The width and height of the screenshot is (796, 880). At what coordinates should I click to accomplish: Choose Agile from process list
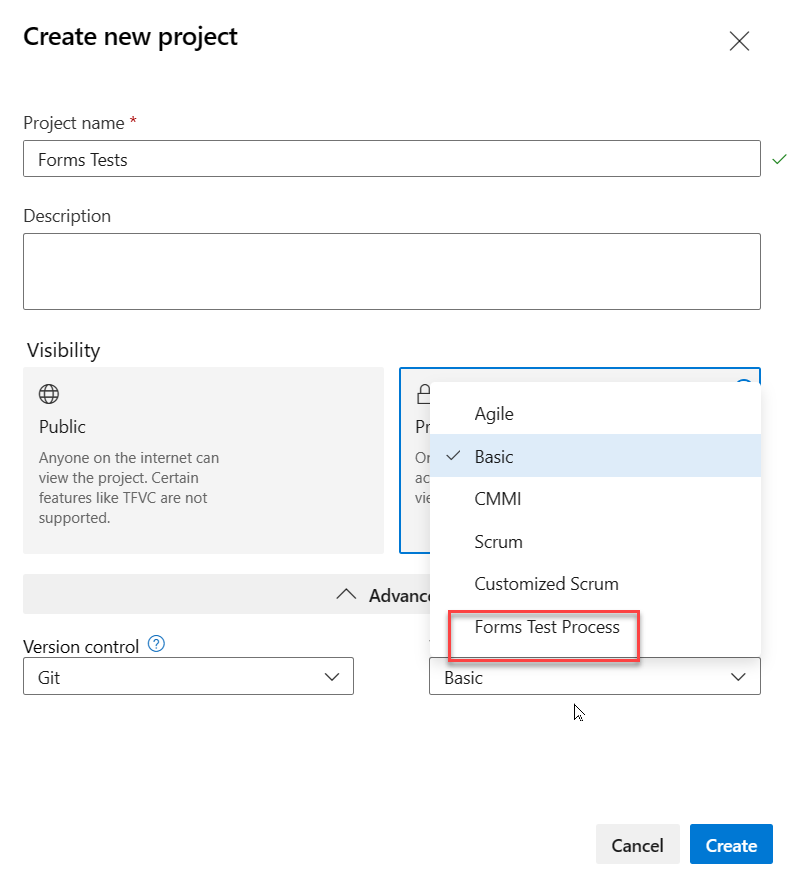[494, 413]
